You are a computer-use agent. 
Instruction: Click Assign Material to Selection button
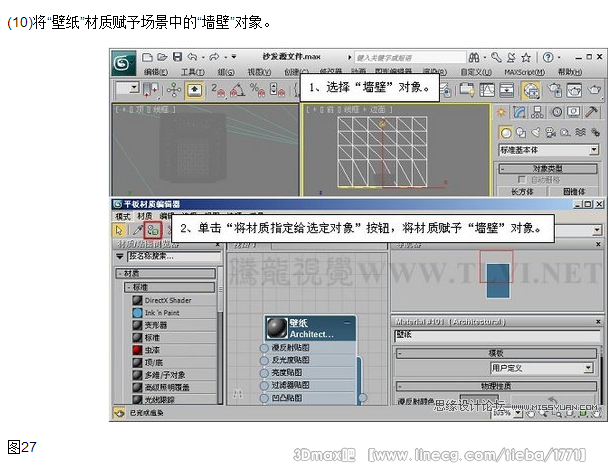153,230
